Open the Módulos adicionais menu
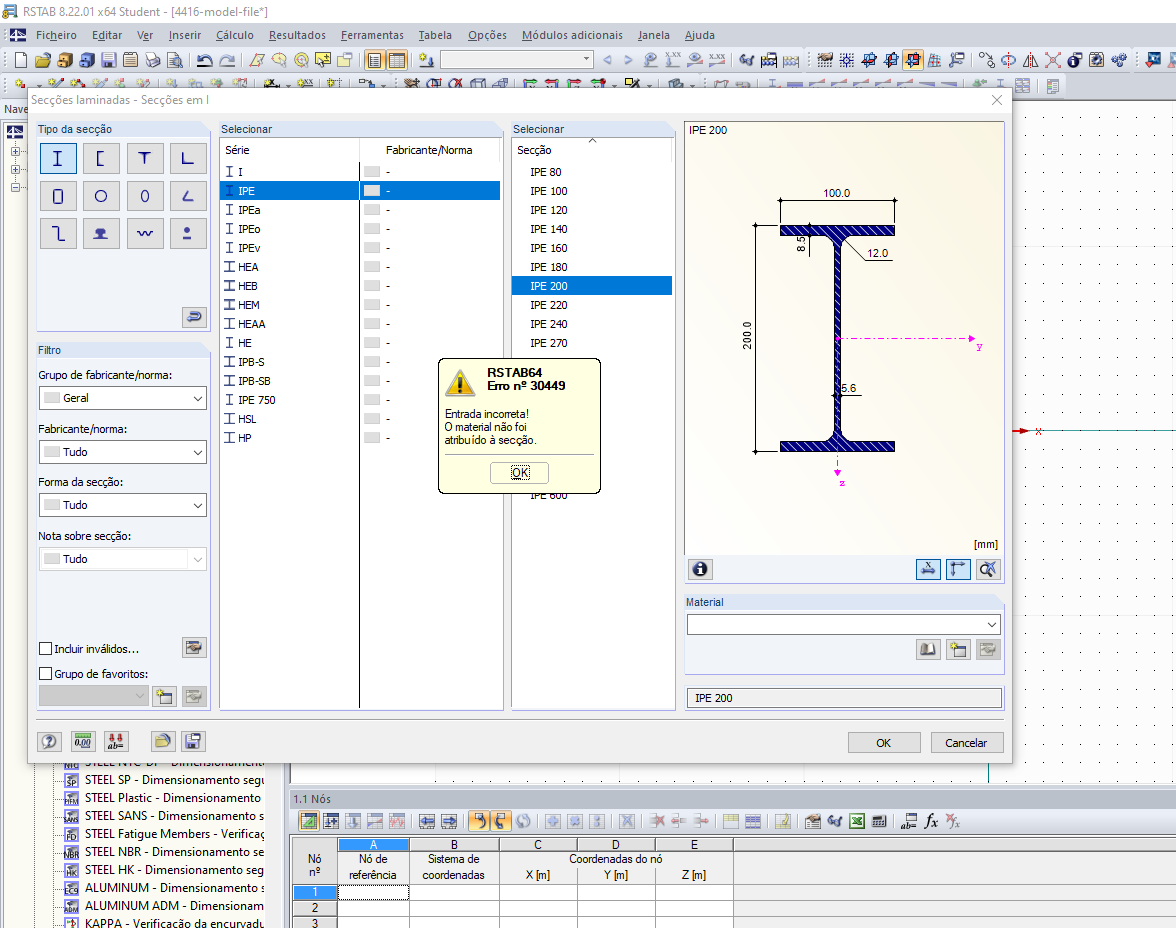 coord(572,35)
